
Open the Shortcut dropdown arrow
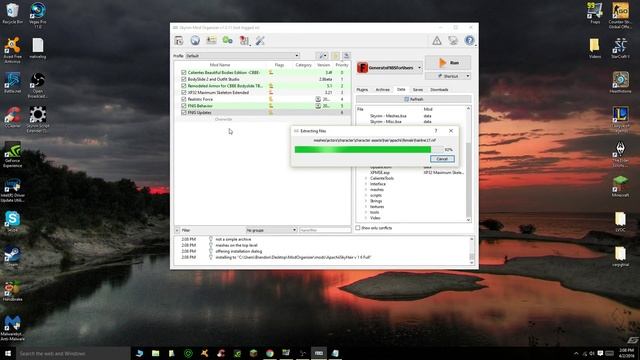pos(468,76)
